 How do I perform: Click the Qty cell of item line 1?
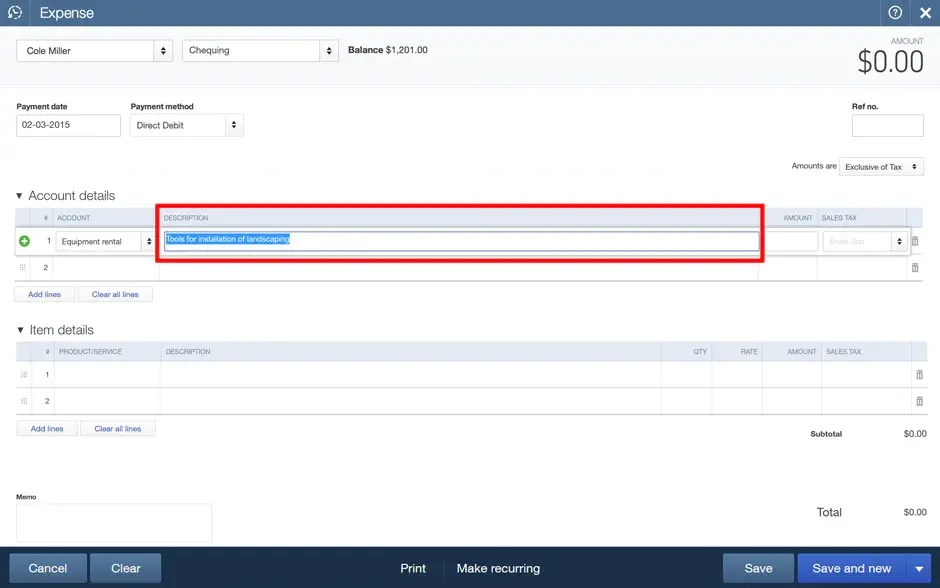(686, 375)
